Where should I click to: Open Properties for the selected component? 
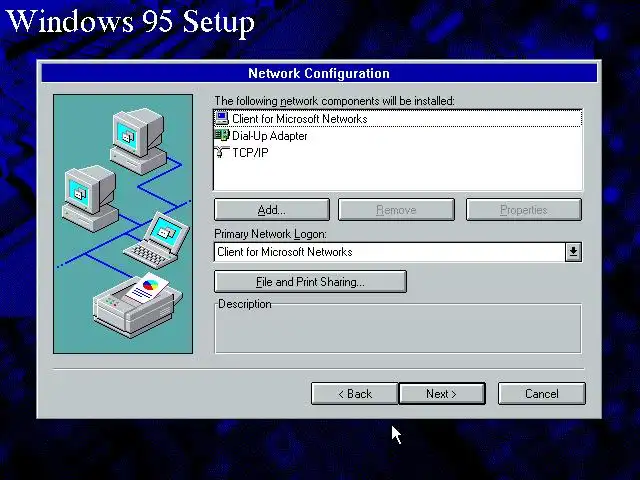coord(524,210)
